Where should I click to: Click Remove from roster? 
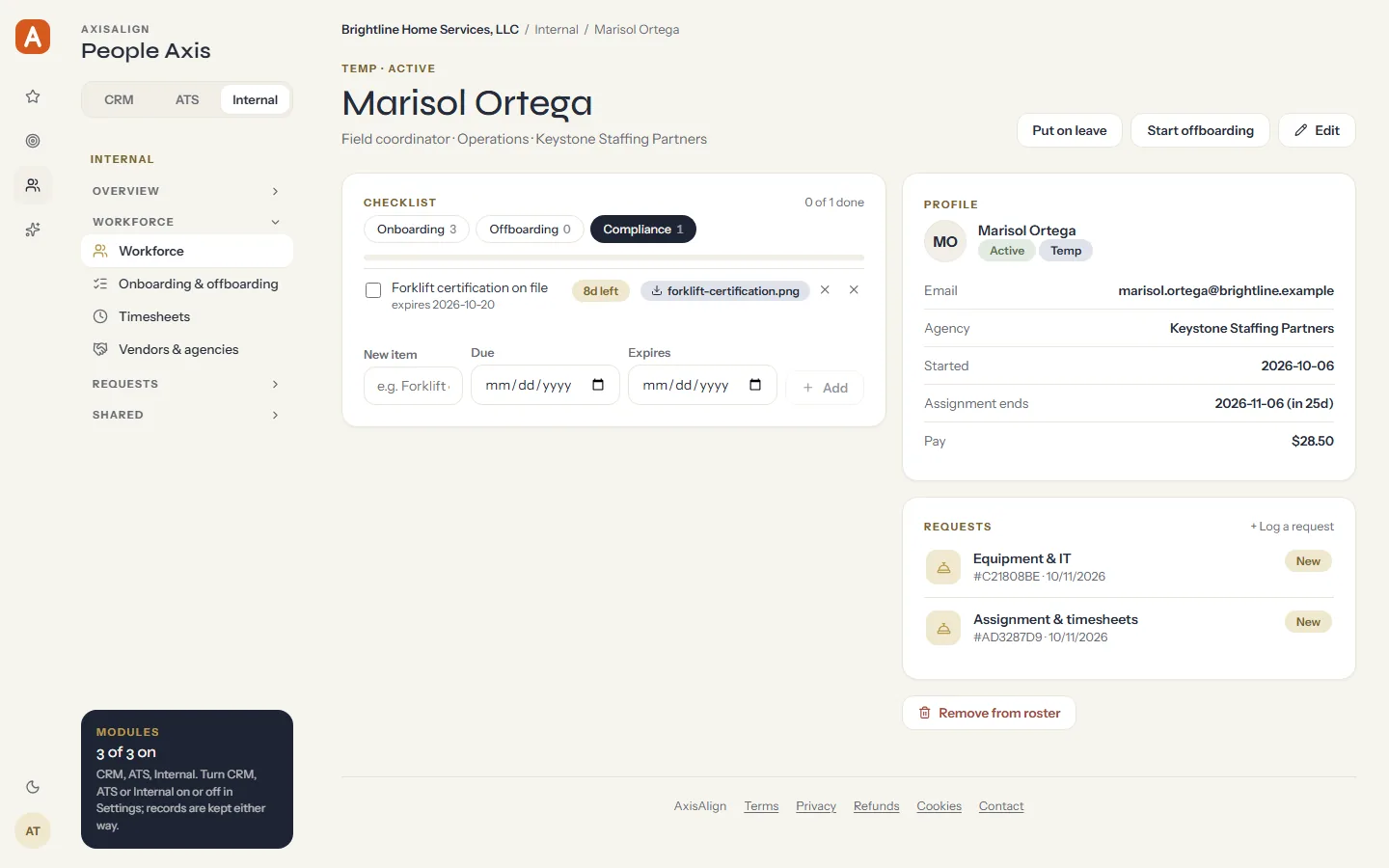click(990, 713)
